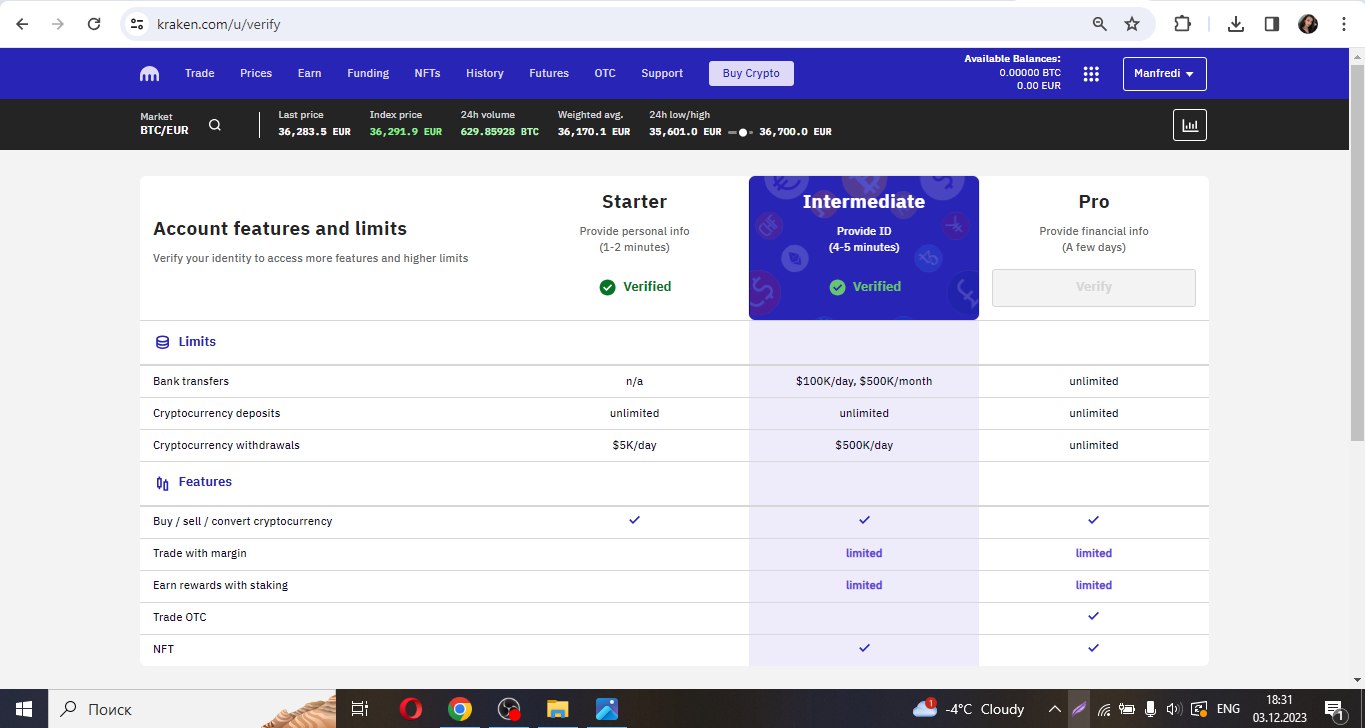The width and height of the screenshot is (1365, 728).
Task: Open the Funding menu item
Action: click(368, 73)
